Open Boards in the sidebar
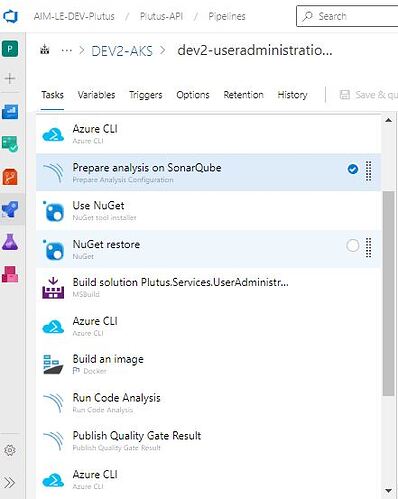 click(10, 144)
